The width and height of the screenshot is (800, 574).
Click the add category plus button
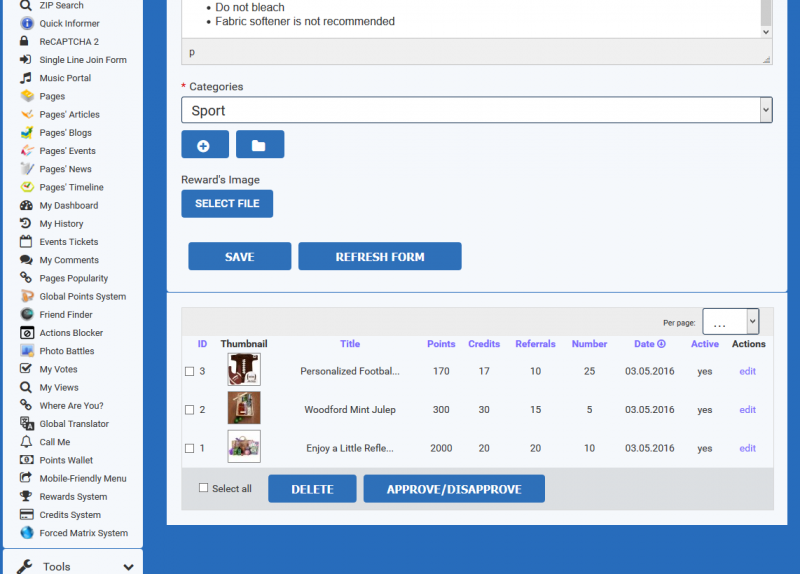[205, 144]
